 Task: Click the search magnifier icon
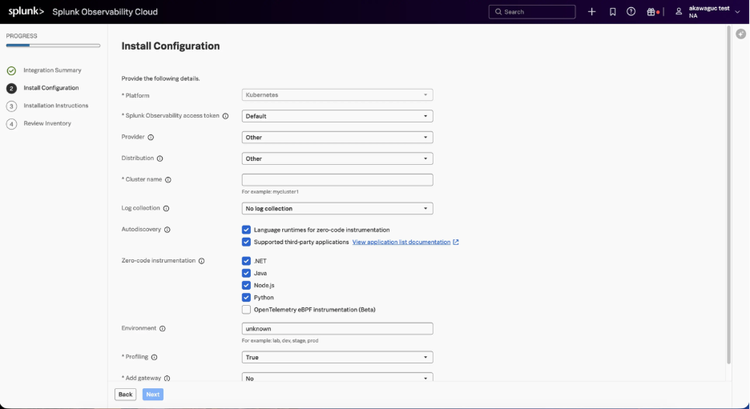(498, 12)
